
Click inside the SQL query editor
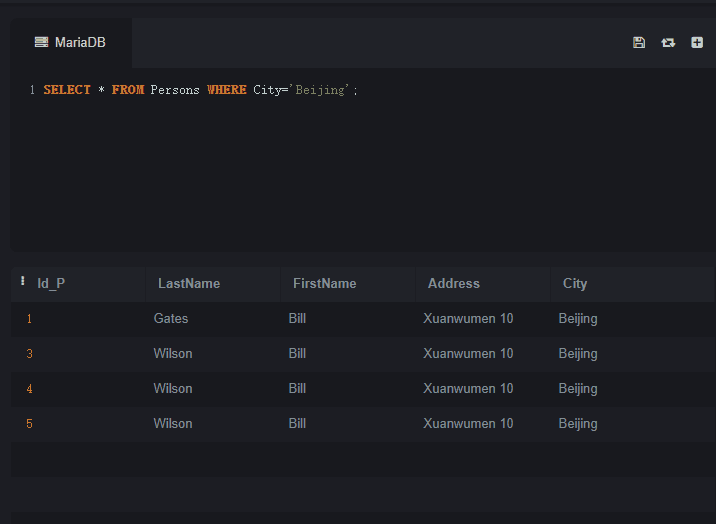pos(363,160)
